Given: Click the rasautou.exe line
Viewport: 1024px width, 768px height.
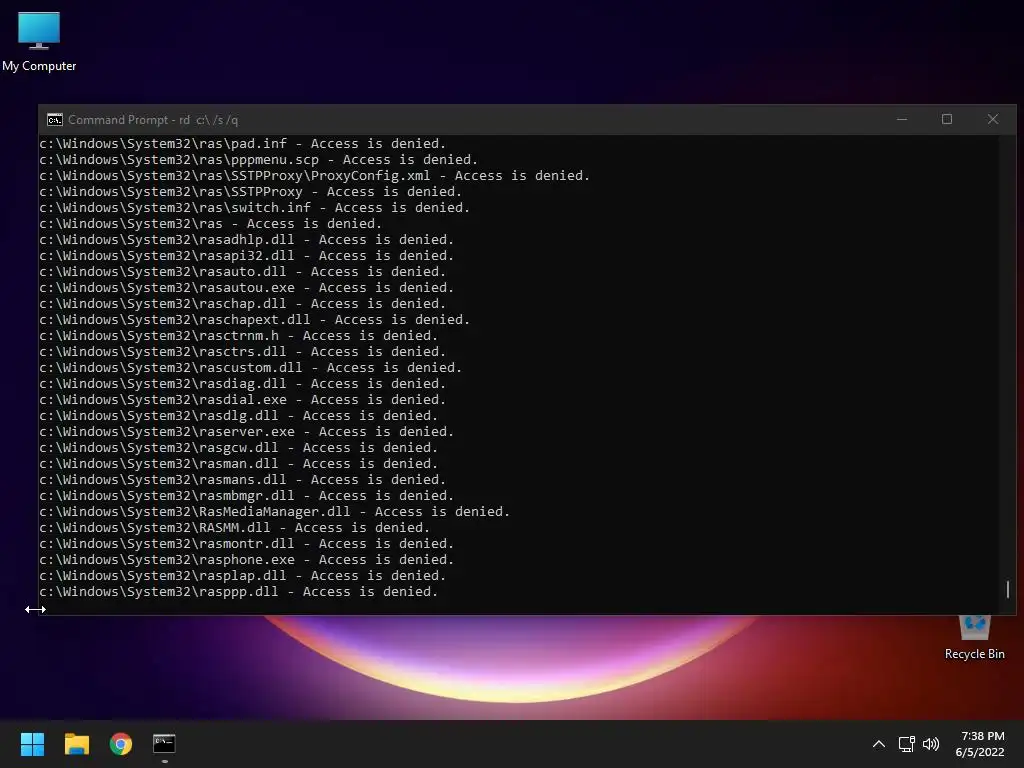Looking at the screenshot, I should tap(246, 287).
